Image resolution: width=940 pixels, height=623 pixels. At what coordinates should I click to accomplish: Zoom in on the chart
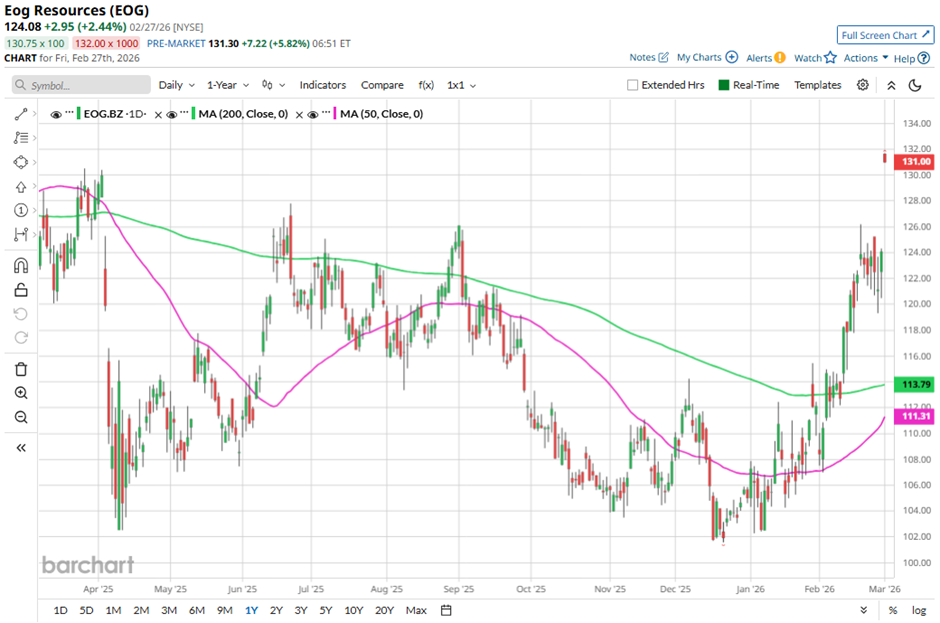pos(21,393)
